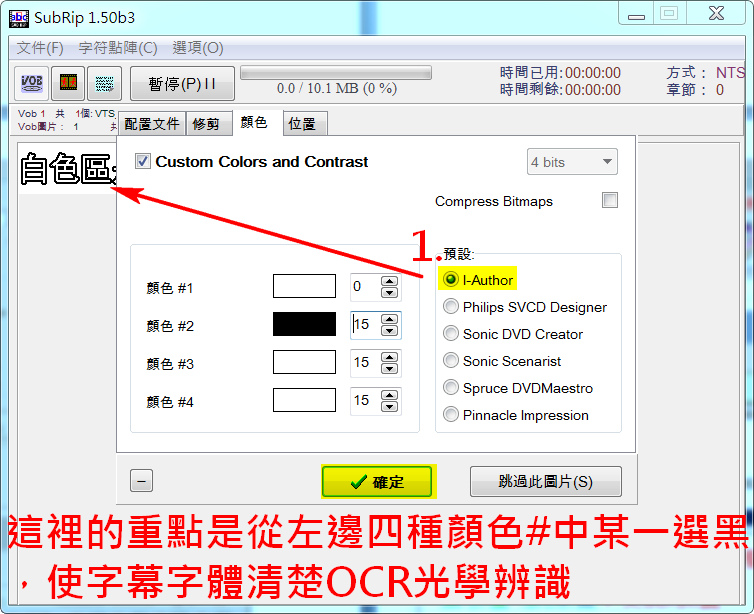Decrease 顏色 #1 contrast value

tap(390, 292)
